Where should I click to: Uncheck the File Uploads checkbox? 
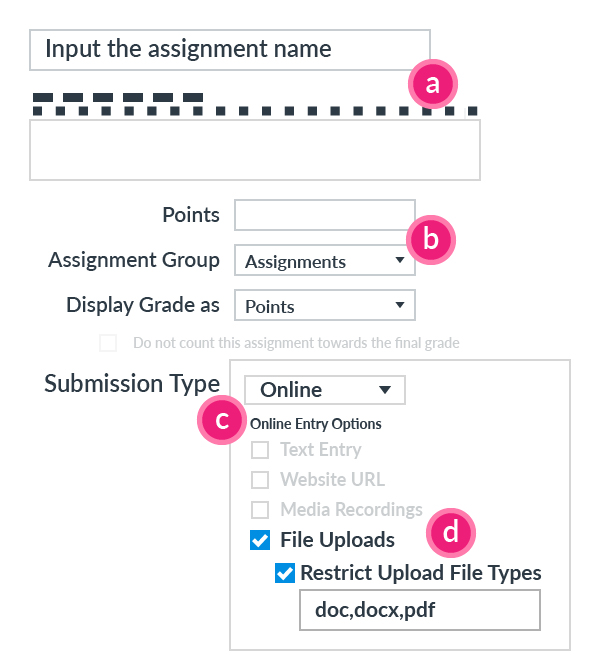click(x=260, y=541)
